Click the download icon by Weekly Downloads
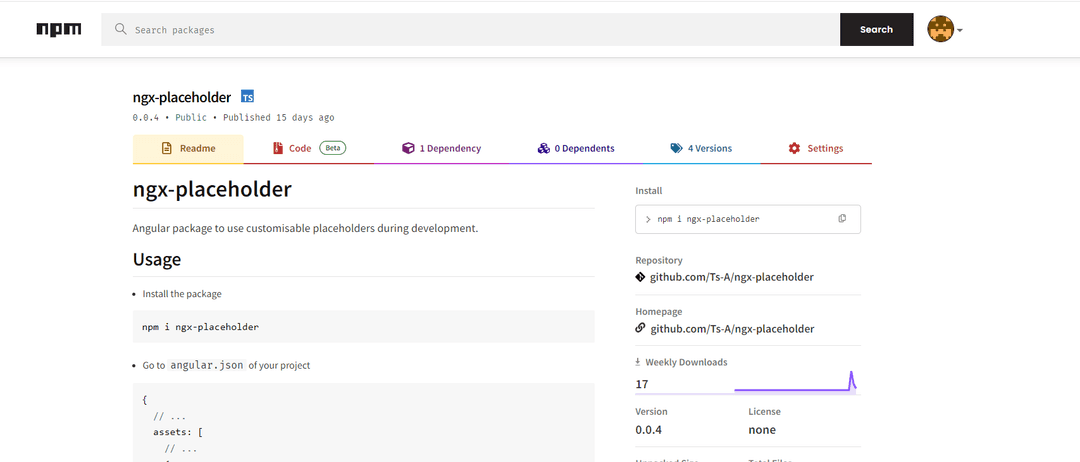 pyautogui.click(x=639, y=362)
